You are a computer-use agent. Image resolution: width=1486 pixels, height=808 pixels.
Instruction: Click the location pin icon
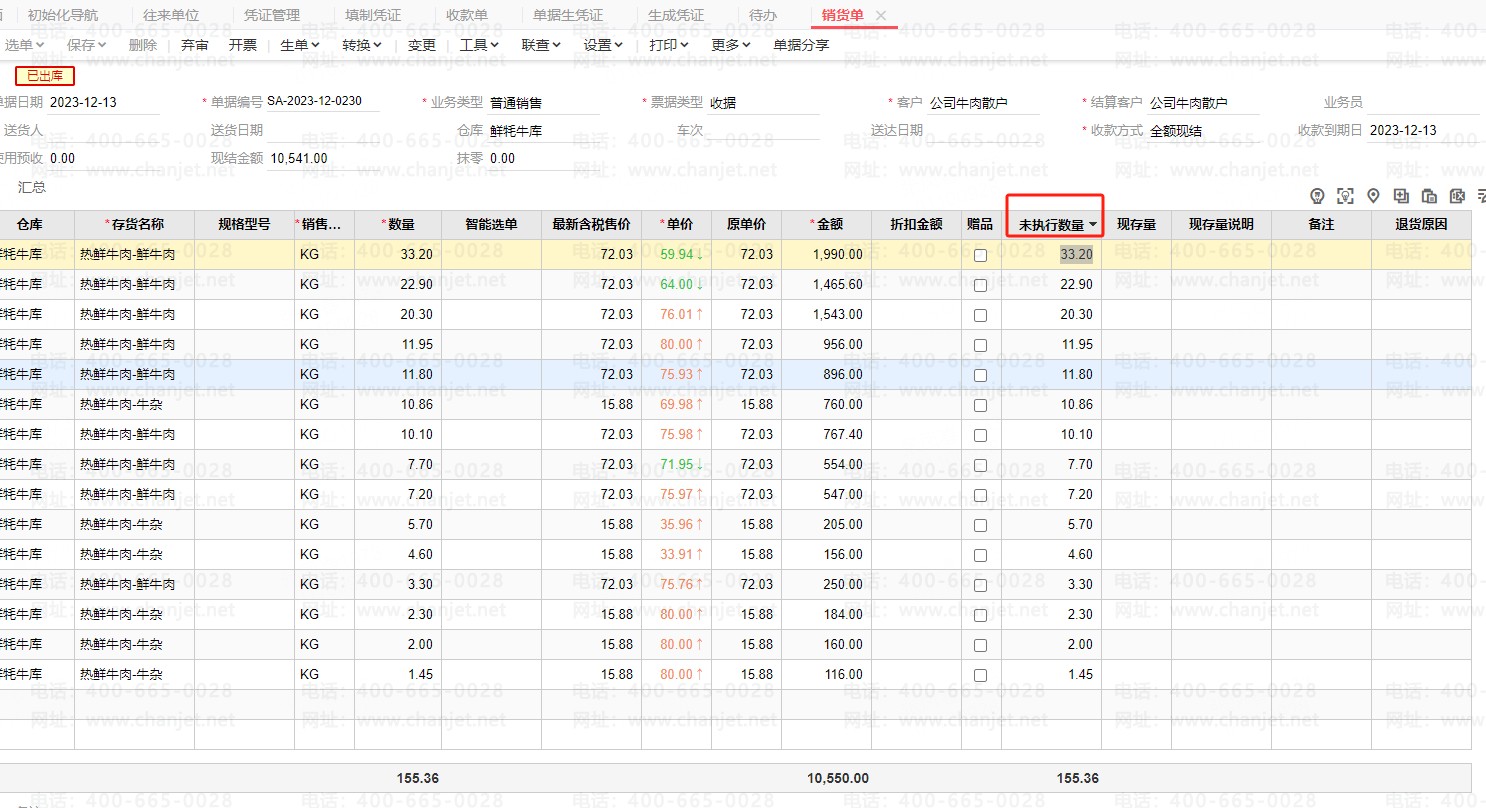click(x=1373, y=196)
